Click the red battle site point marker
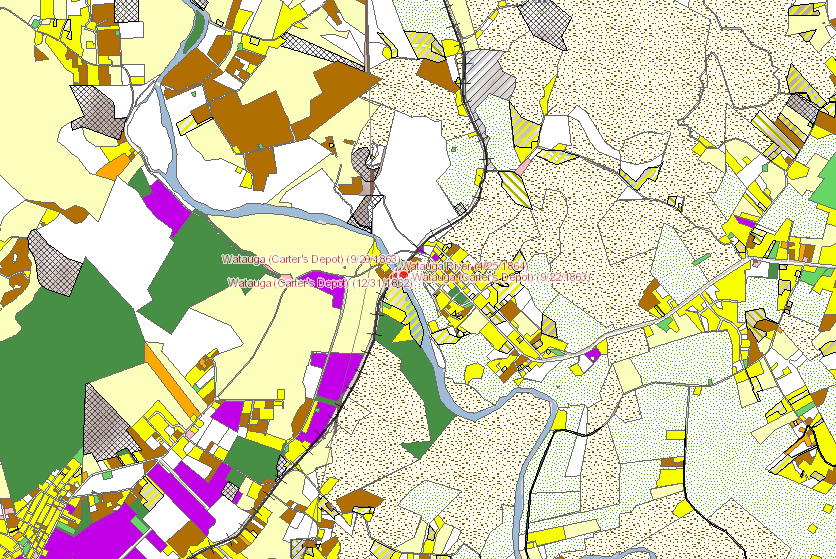This screenshot has width=836, height=559. pyautogui.click(x=404, y=275)
